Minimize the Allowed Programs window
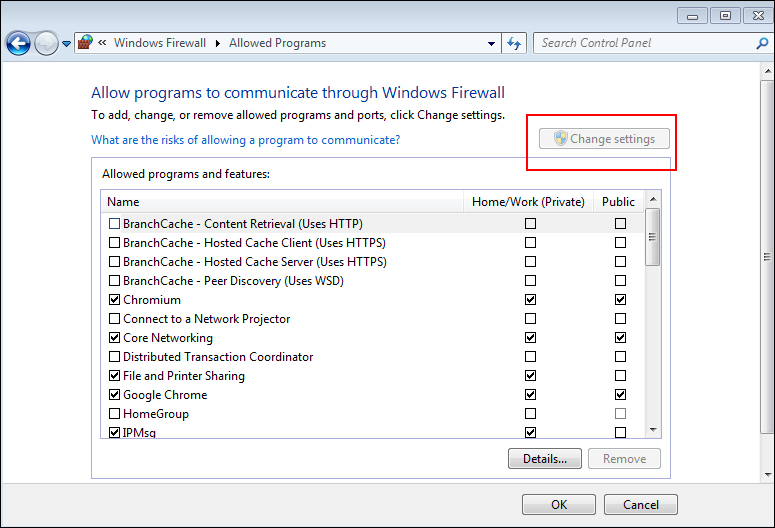The image size is (775, 528). click(x=692, y=16)
